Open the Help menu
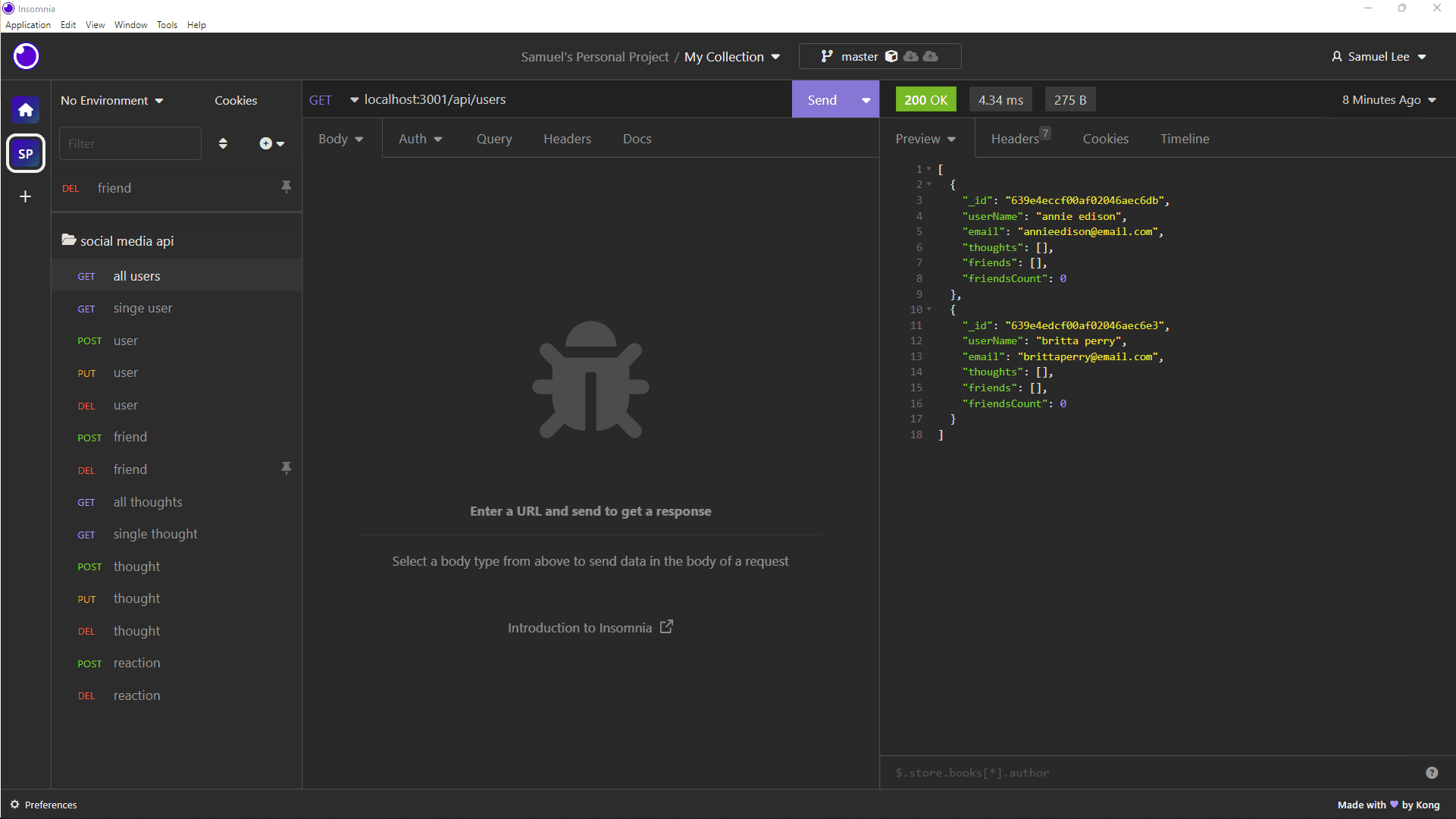 tap(196, 25)
